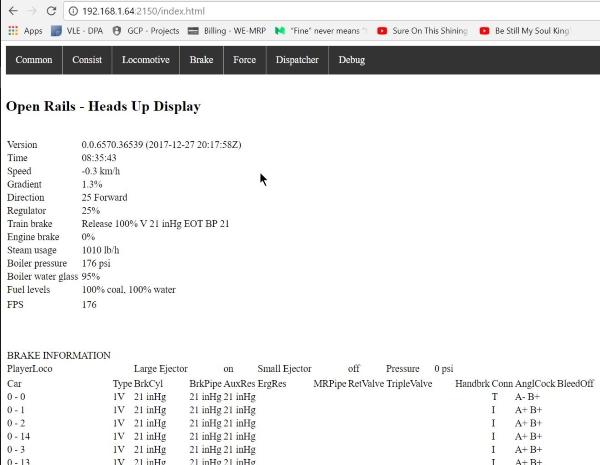Open the VLE - DPA bookmark
The height and width of the screenshot is (465, 600).
tap(77, 31)
